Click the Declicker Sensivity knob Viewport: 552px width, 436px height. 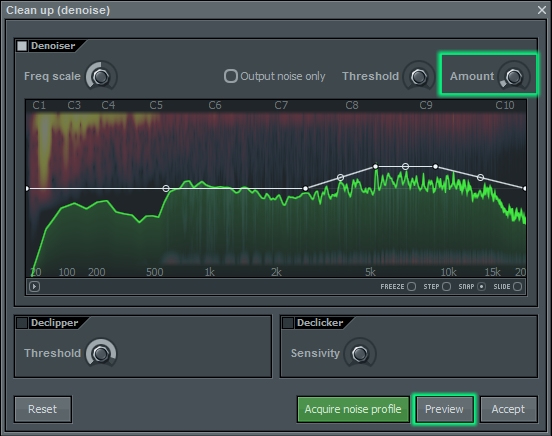360,353
